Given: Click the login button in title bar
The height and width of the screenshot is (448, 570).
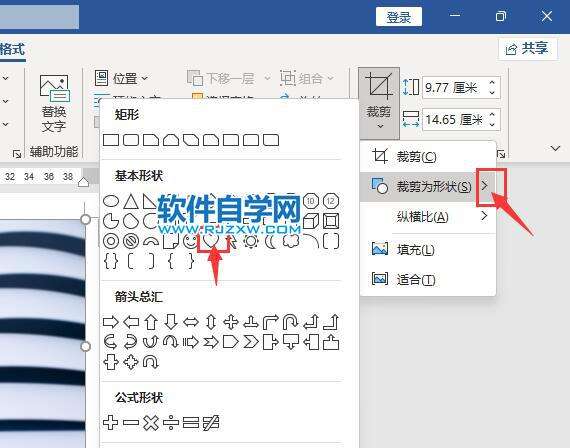Looking at the screenshot, I should click(399, 17).
